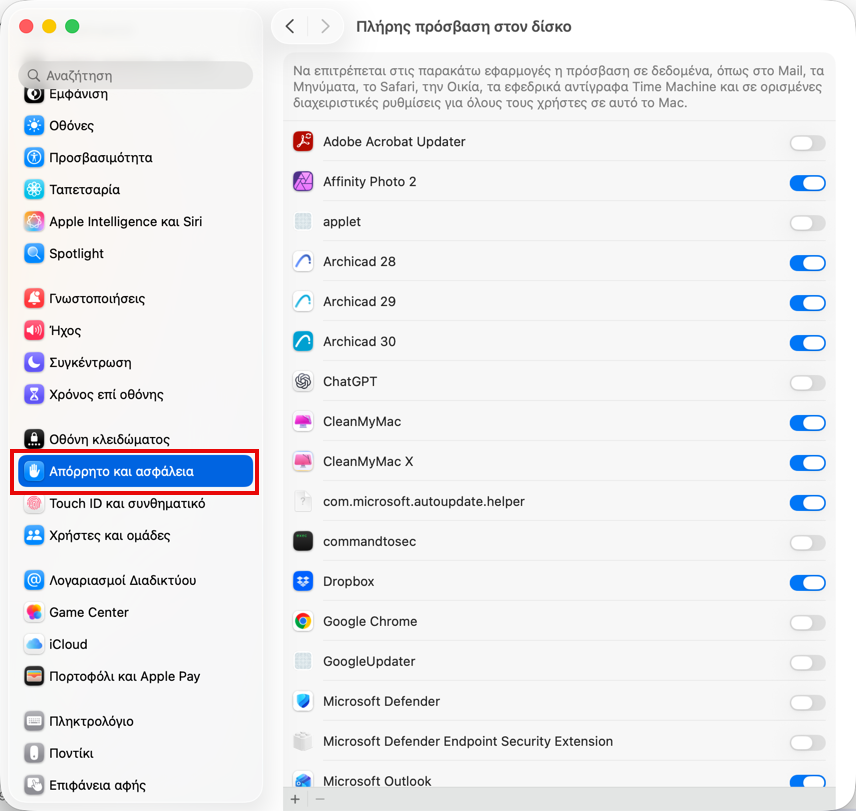856x811 pixels.
Task: Open Πορτοφόλι και Apple Pay settings
Action: (135, 676)
